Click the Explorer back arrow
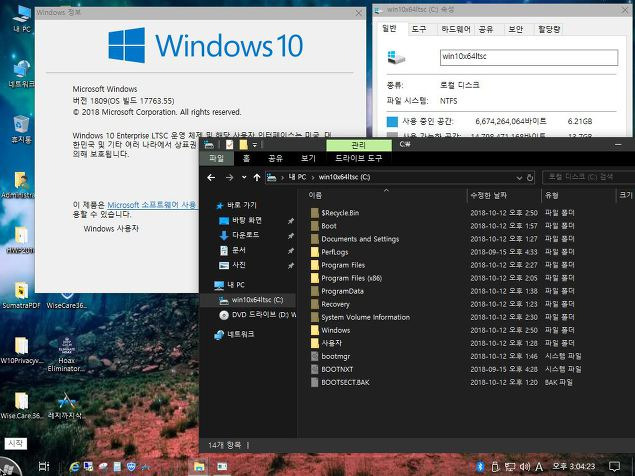Screen dimensions: 635x476 coord(211,177)
